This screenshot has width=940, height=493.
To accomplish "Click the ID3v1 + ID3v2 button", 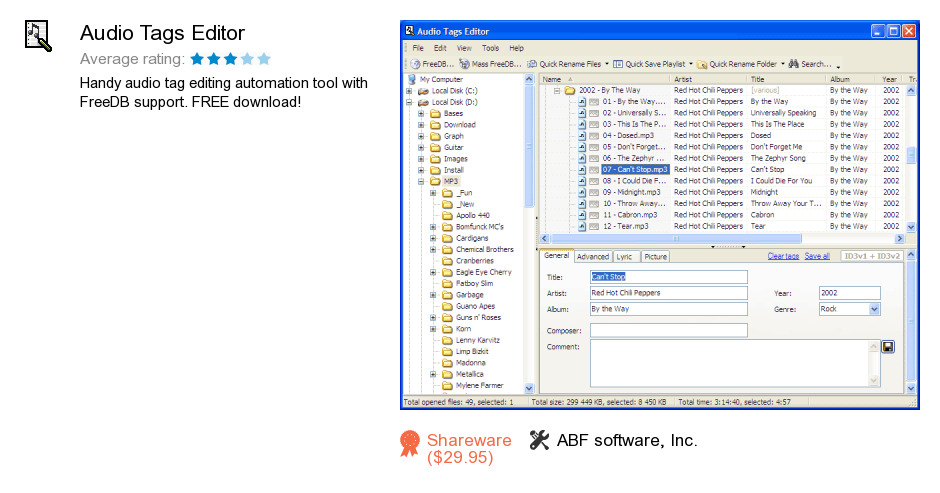I will [x=872, y=256].
